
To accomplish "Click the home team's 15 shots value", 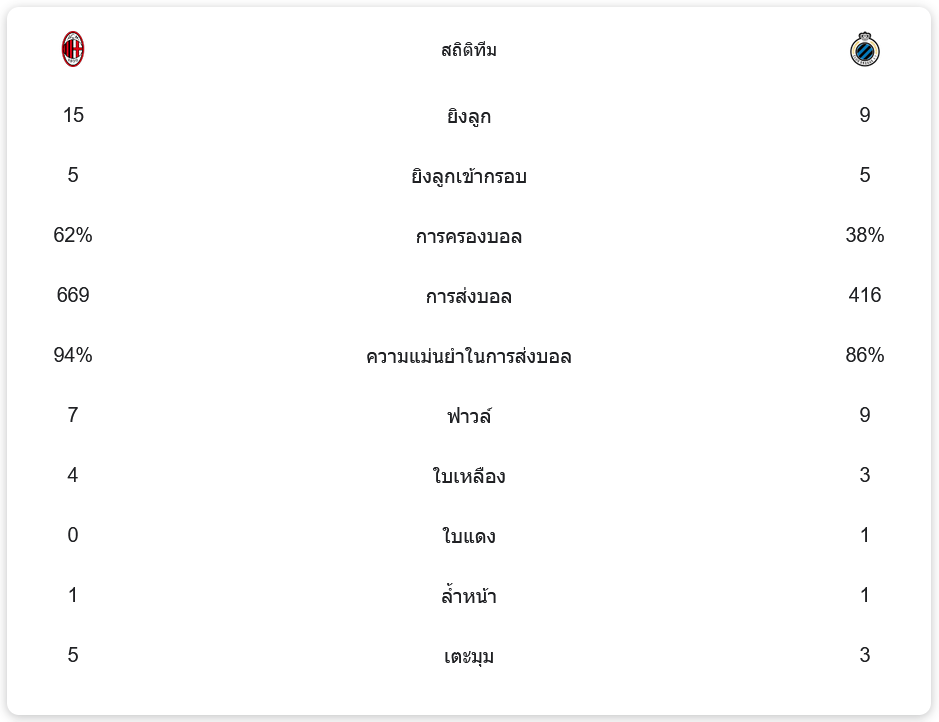I will pos(73,115).
